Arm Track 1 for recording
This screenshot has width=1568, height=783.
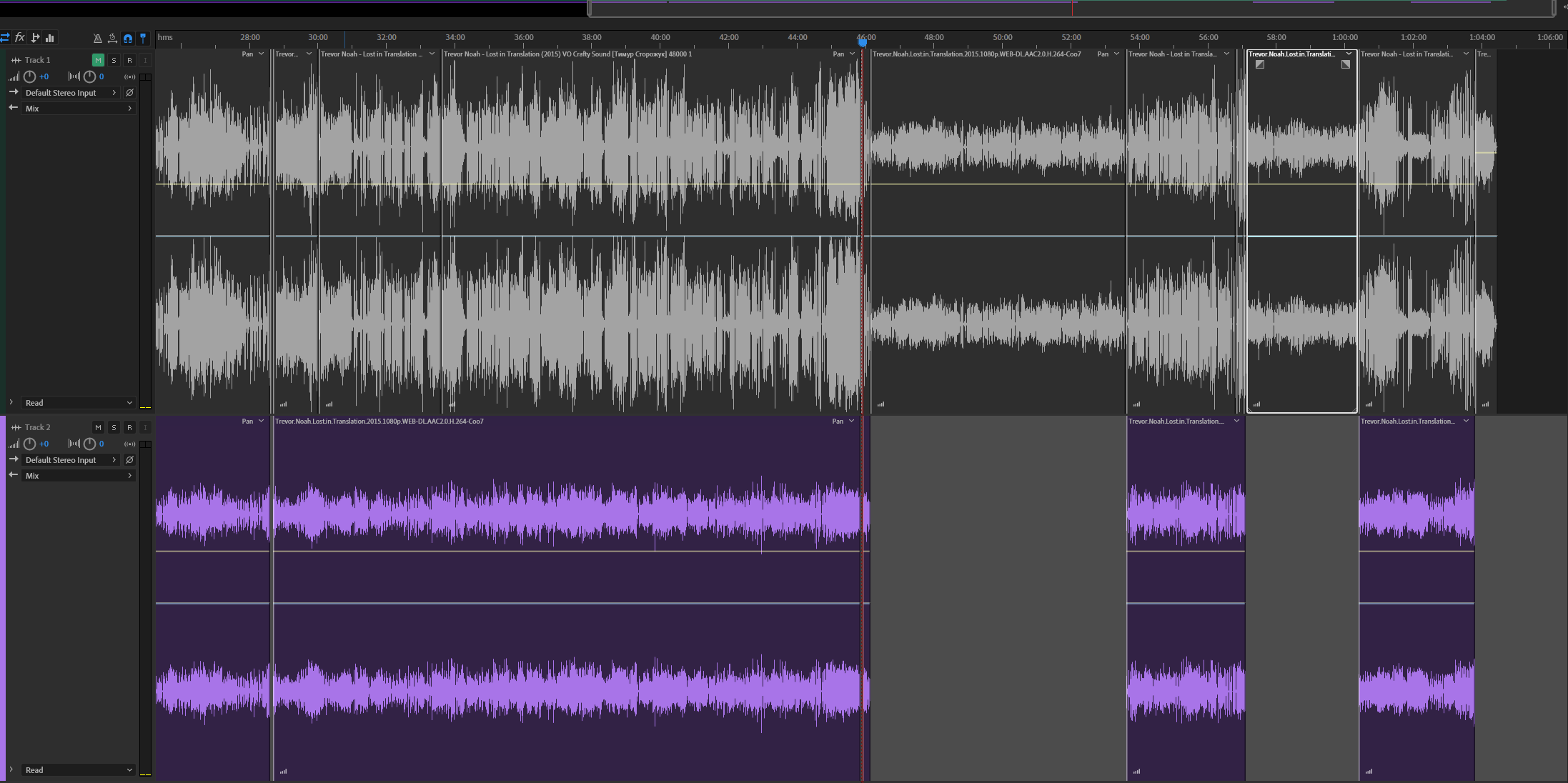tap(129, 60)
